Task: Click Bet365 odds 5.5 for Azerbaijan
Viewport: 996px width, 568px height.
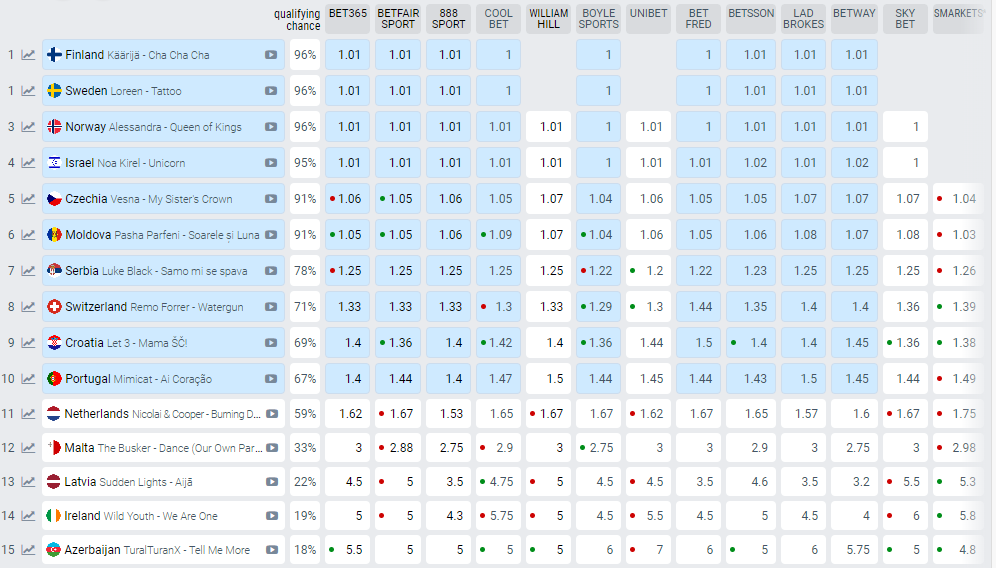Action: [x=348, y=550]
